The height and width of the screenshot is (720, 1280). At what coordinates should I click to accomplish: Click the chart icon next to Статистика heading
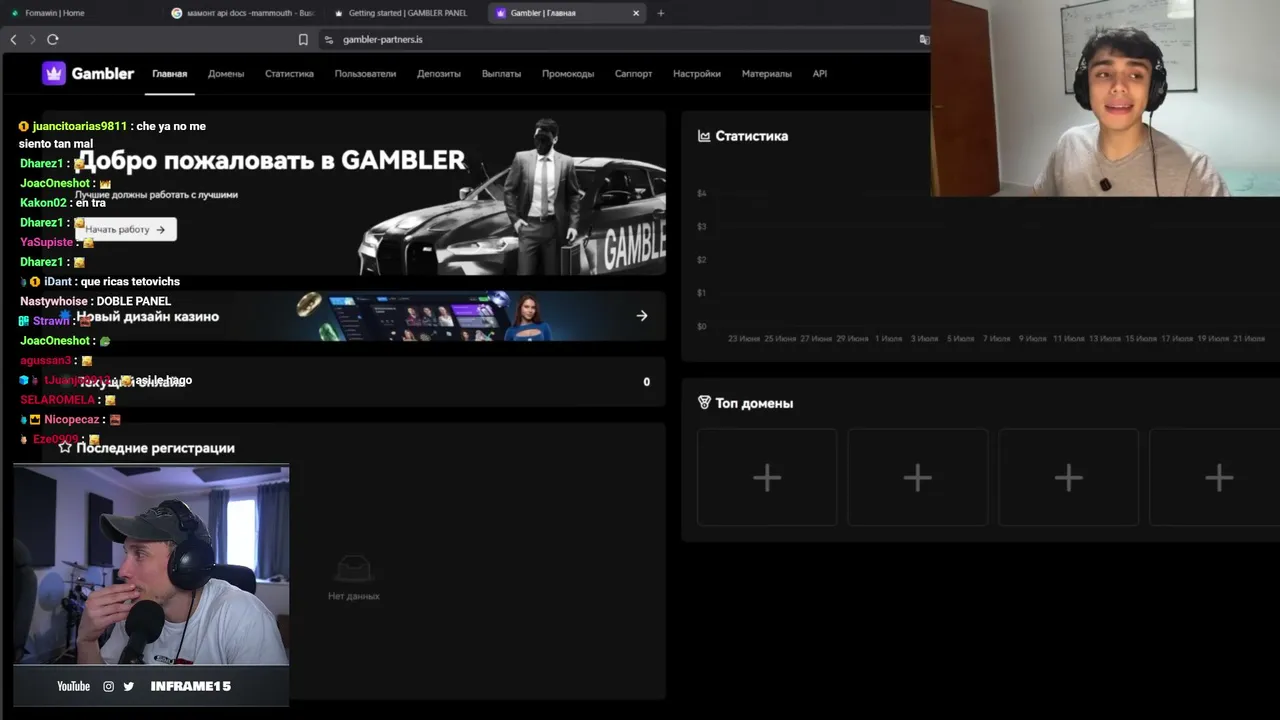click(x=704, y=136)
